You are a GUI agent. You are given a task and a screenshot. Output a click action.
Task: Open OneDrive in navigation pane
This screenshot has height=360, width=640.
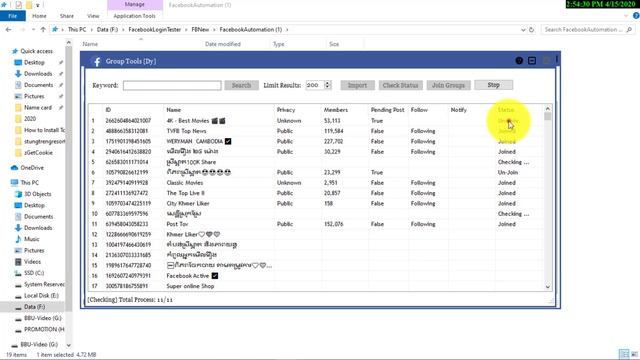pyautogui.click(x=32, y=168)
